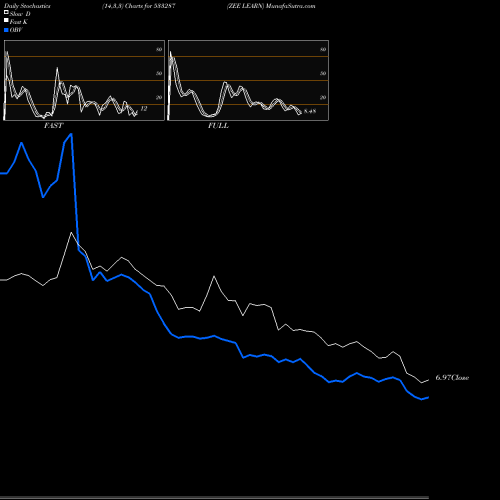
Task: Click the '80' level label in FAST chart
Action: [x=159, y=49]
